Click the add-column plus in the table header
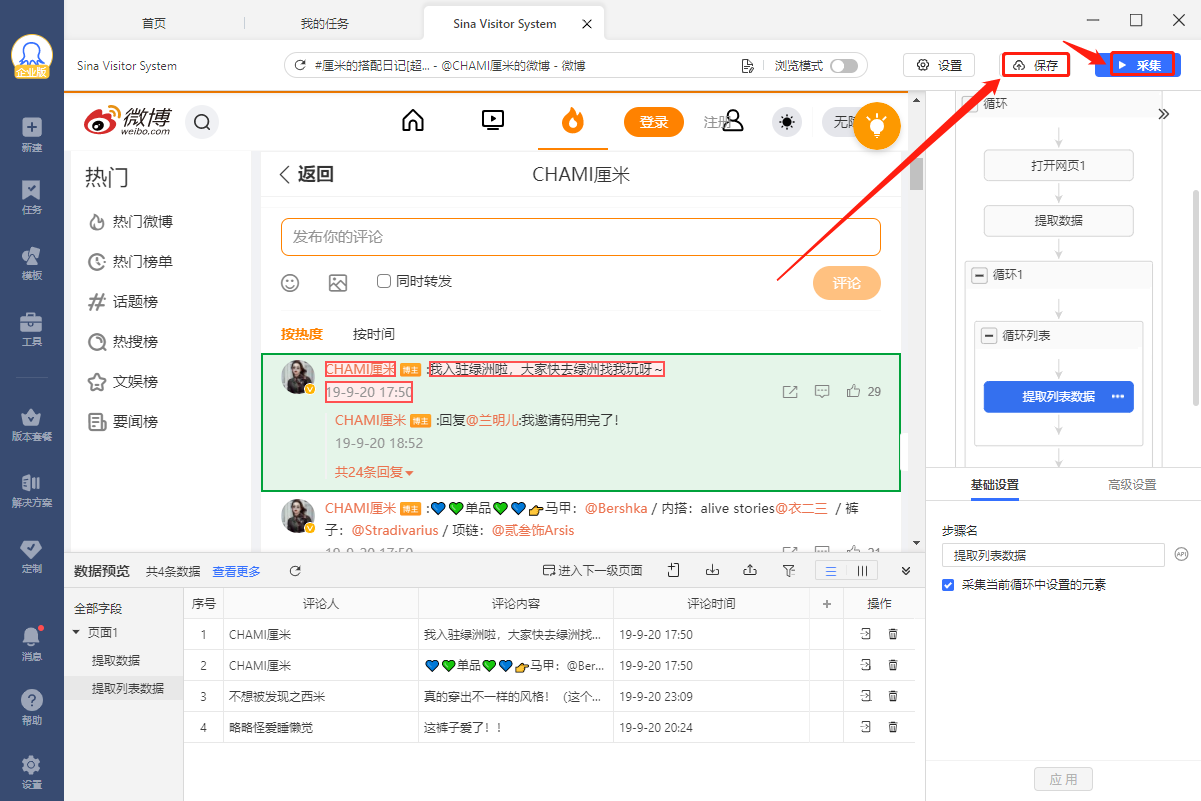Image resolution: width=1201 pixels, height=801 pixels. click(x=827, y=604)
